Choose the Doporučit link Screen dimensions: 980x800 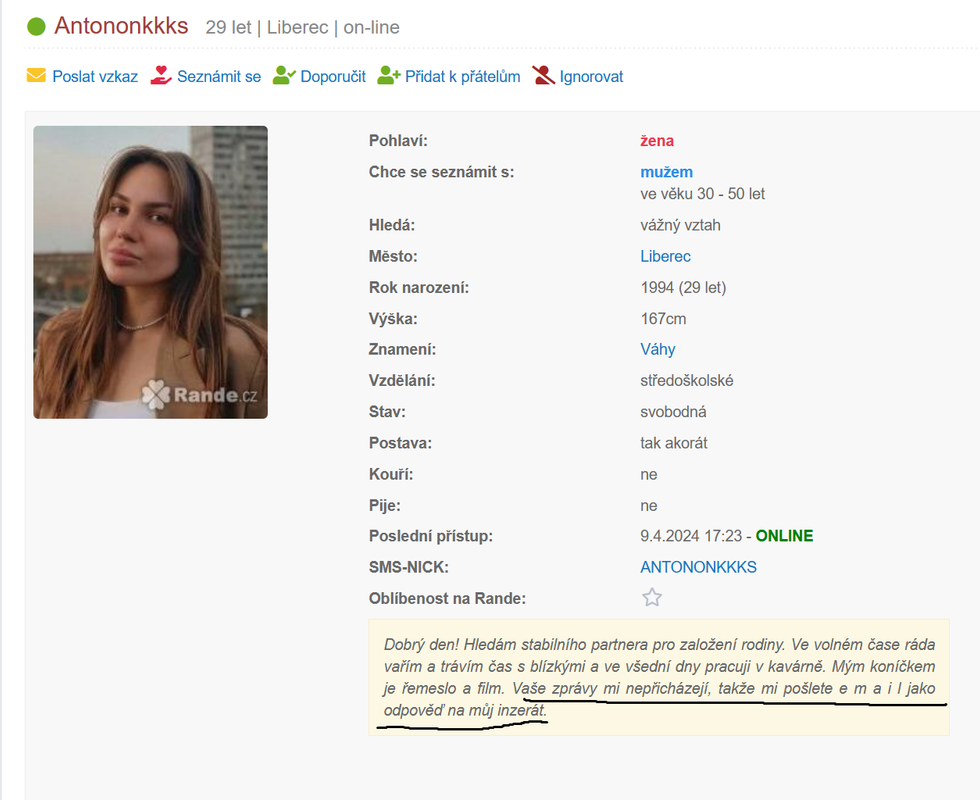pos(333,76)
